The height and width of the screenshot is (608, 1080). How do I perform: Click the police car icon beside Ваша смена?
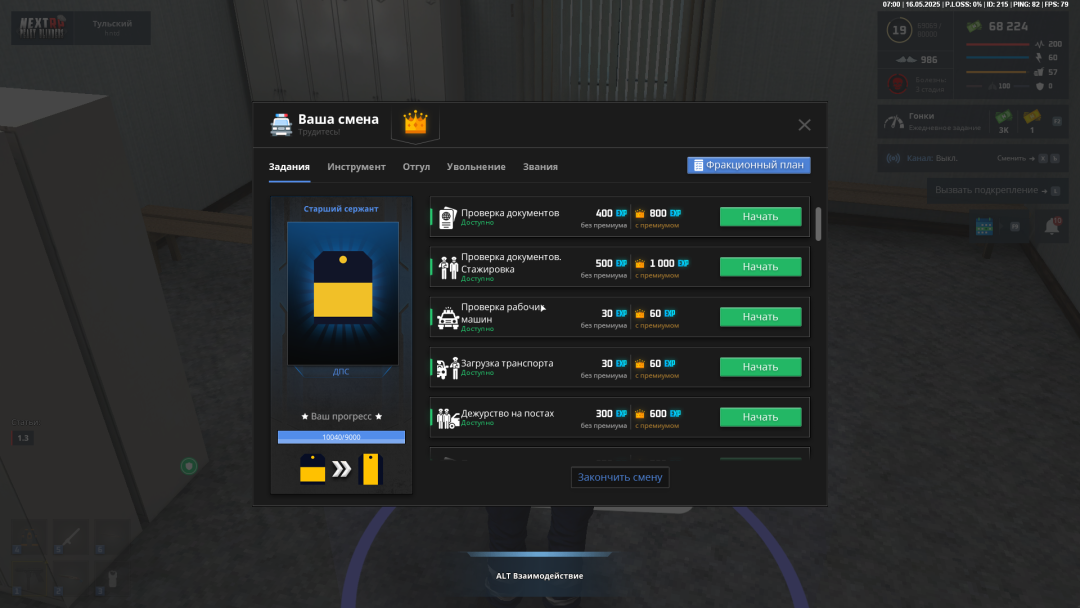[x=281, y=125]
